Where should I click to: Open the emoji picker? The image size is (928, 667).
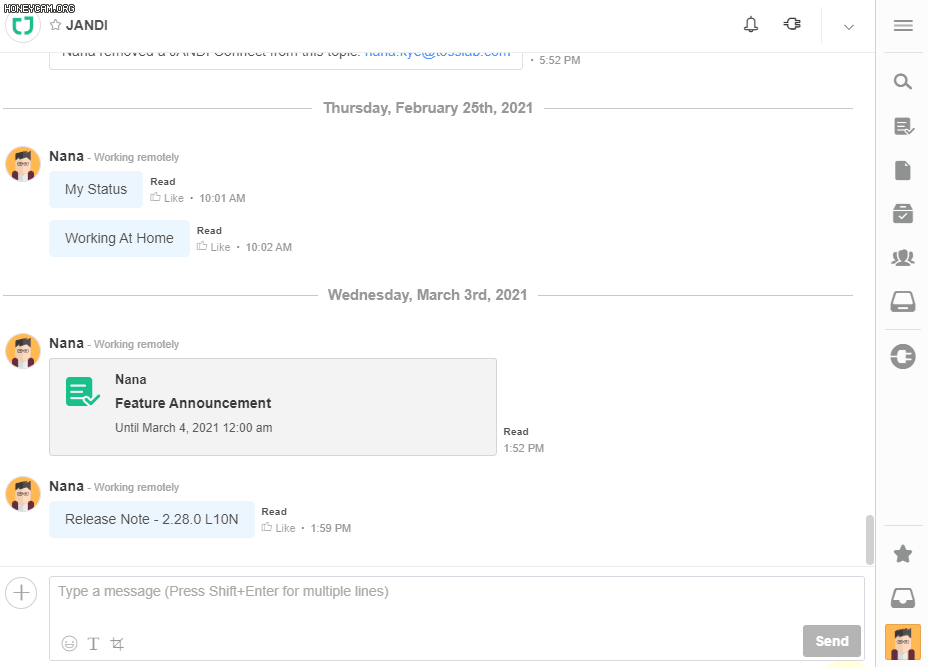coord(69,643)
